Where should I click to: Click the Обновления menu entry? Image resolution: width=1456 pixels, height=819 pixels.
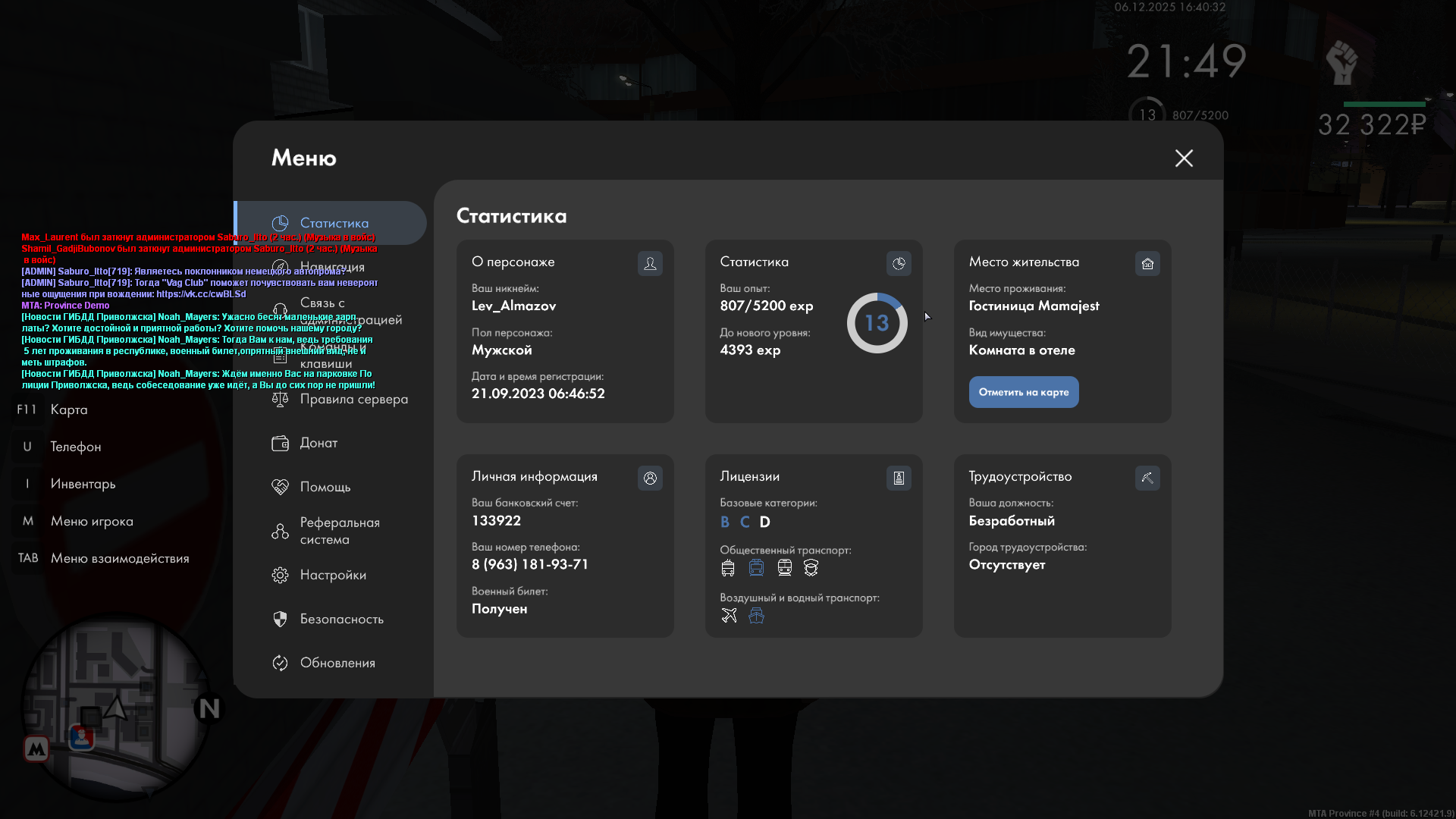point(337,663)
